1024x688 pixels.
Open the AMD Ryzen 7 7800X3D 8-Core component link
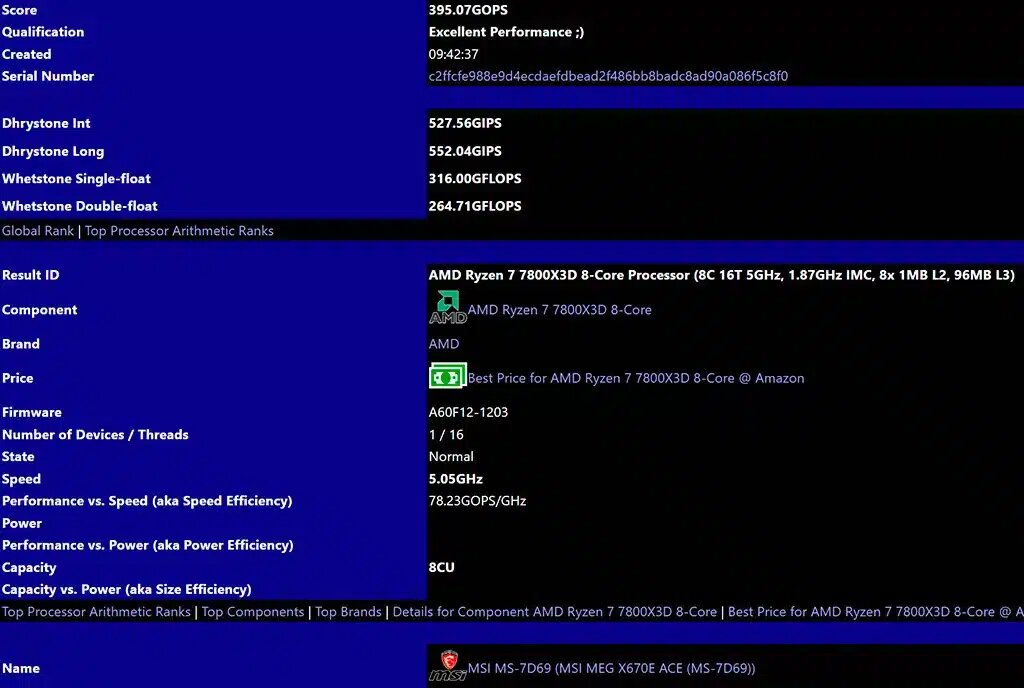pos(560,310)
